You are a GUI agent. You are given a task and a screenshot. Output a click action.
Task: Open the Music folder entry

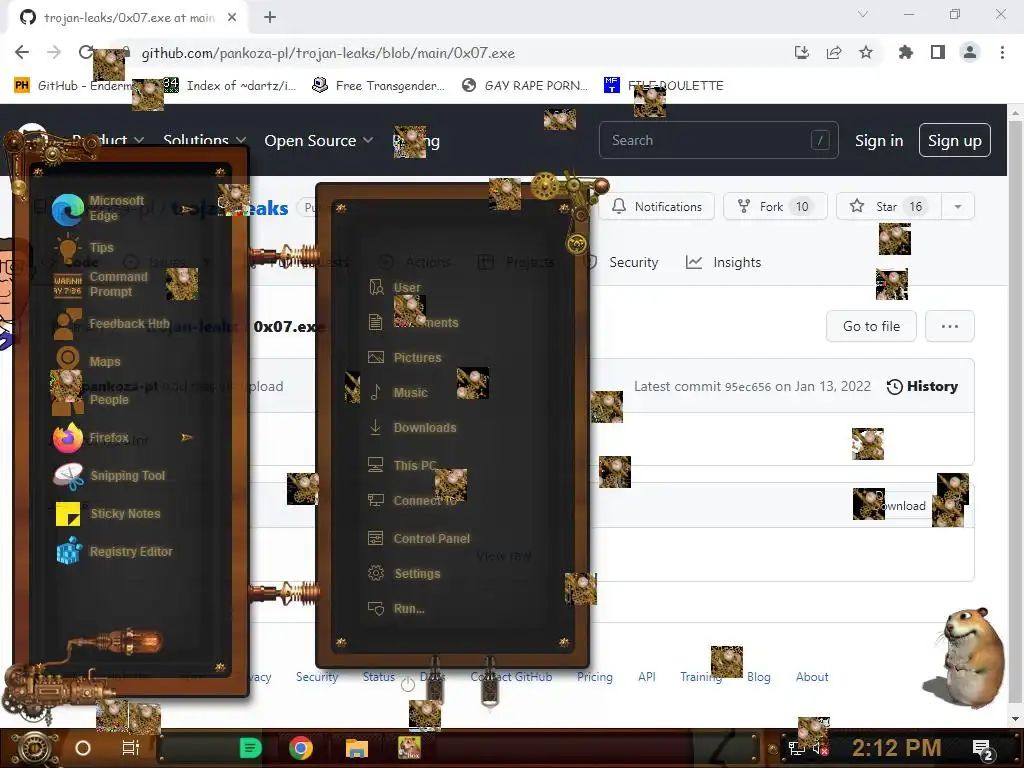click(398, 392)
